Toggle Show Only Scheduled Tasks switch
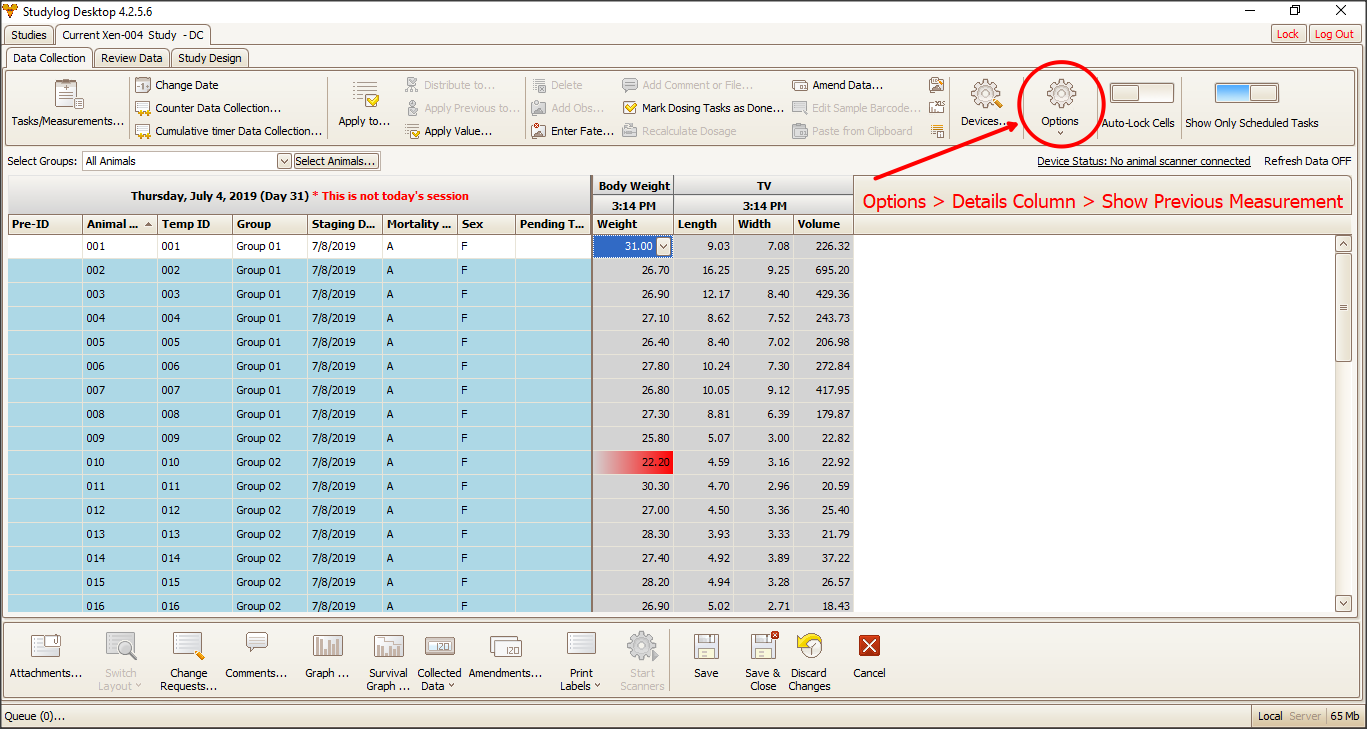 coord(1247,93)
